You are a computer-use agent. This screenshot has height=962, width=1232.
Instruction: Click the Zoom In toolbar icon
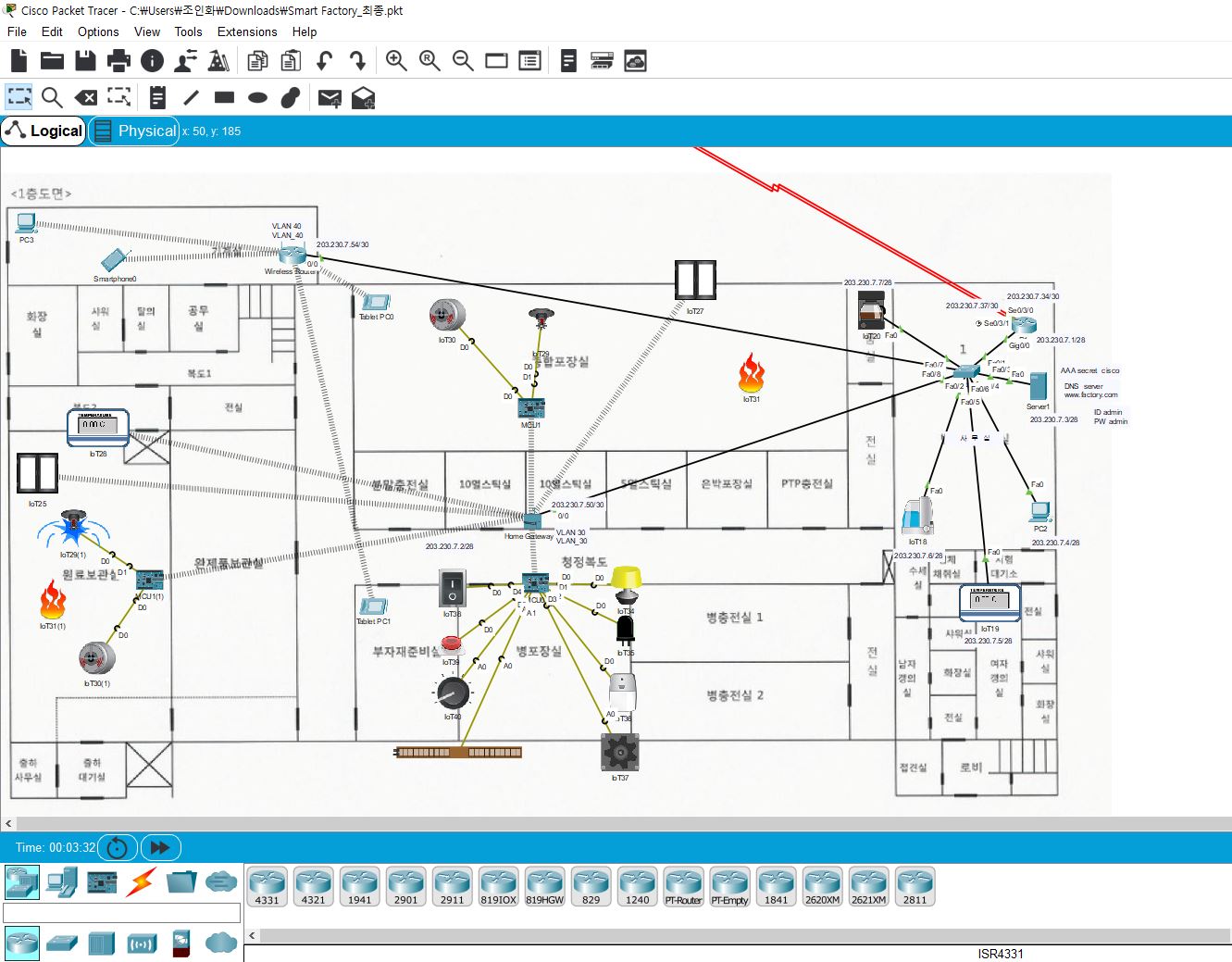pyautogui.click(x=396, y=60)
